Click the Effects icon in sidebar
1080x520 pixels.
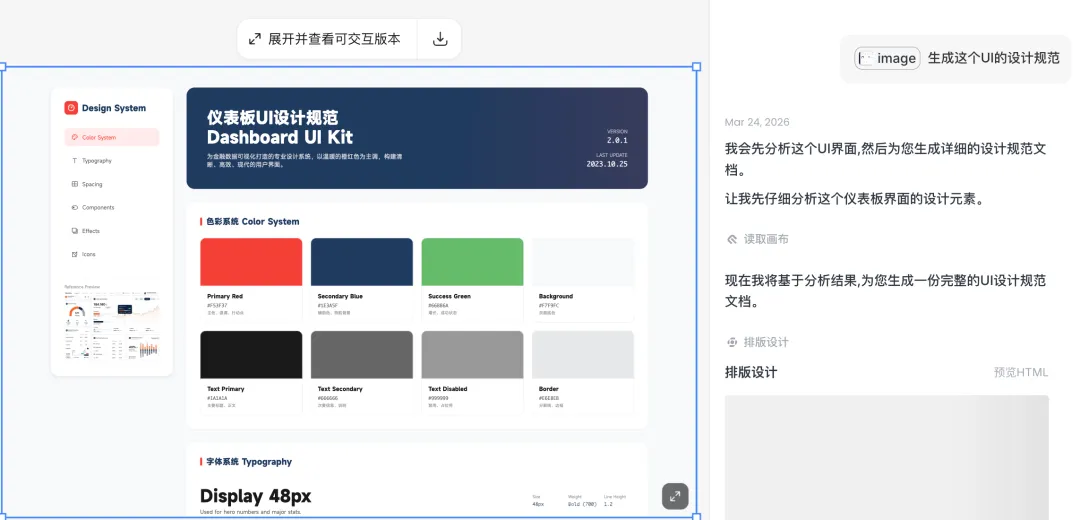74,231
